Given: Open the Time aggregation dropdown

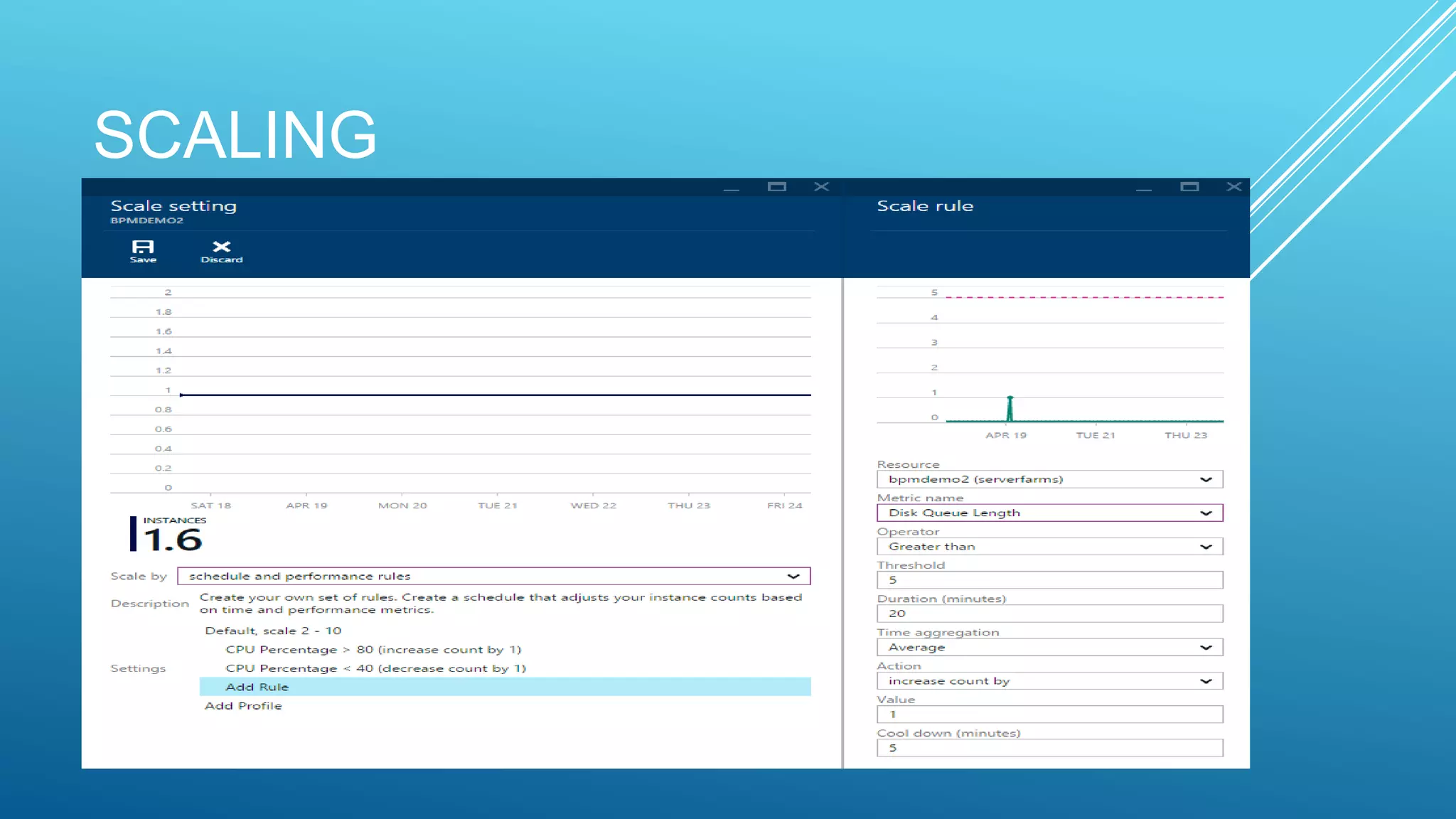Looking at the screenshot, I should pyautogui.click(x=1205, y=648).
